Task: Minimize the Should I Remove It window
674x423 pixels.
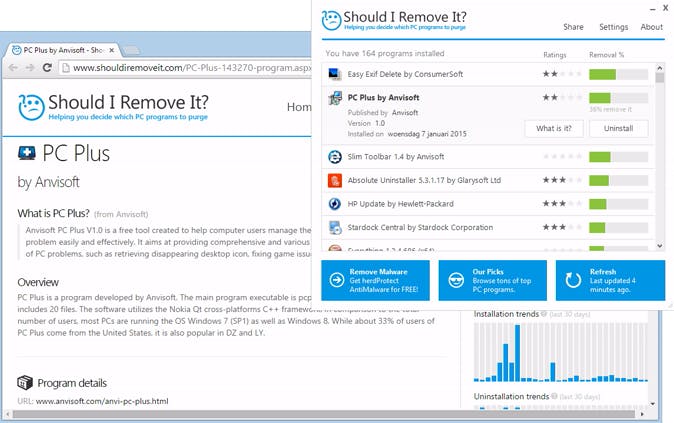Action: pyautogui.click(x=652, y=9)
